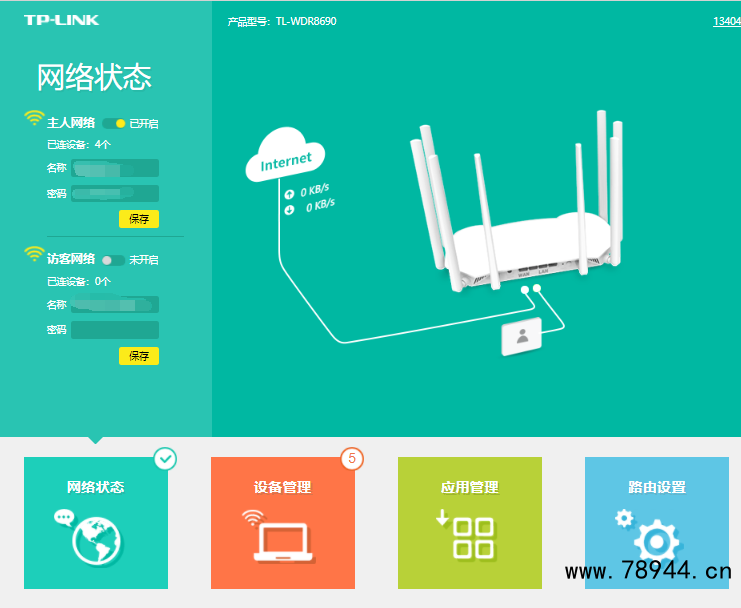Click the connected user device icon
The image size is (741, 608).
[x=521, y=337]
